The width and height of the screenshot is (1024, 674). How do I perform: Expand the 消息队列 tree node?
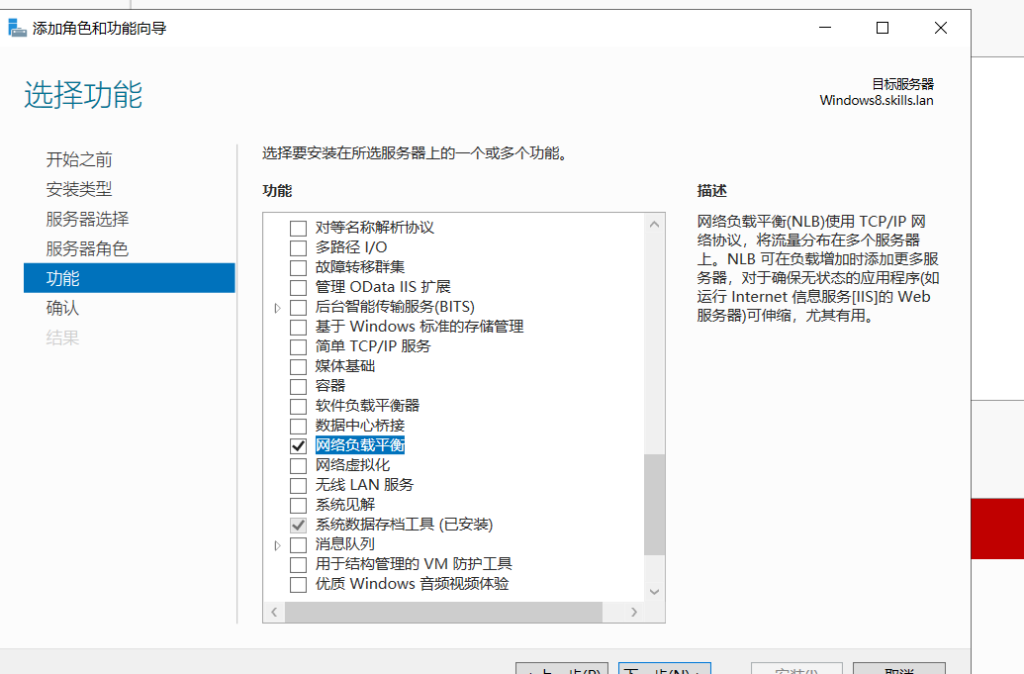[277, 545]
